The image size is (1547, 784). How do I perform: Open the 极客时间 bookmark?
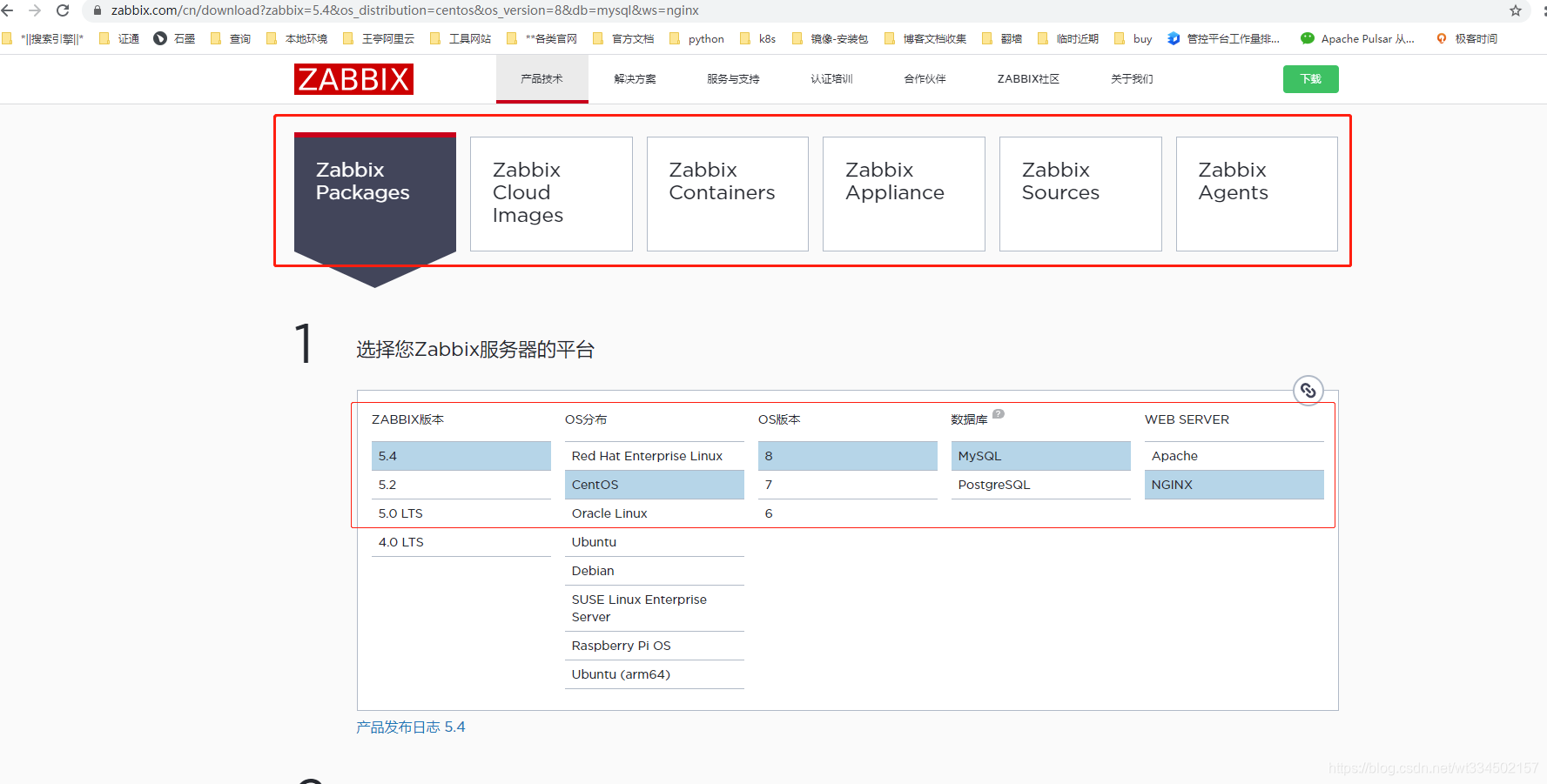coord(1466,38)
